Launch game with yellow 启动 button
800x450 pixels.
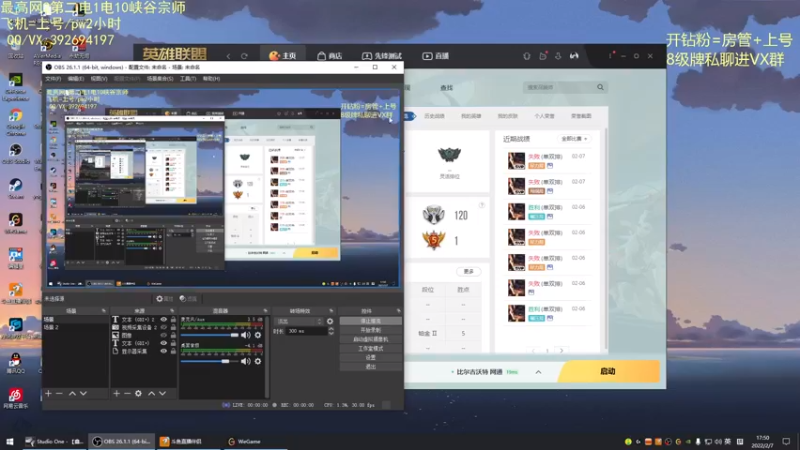coord(608,371)
